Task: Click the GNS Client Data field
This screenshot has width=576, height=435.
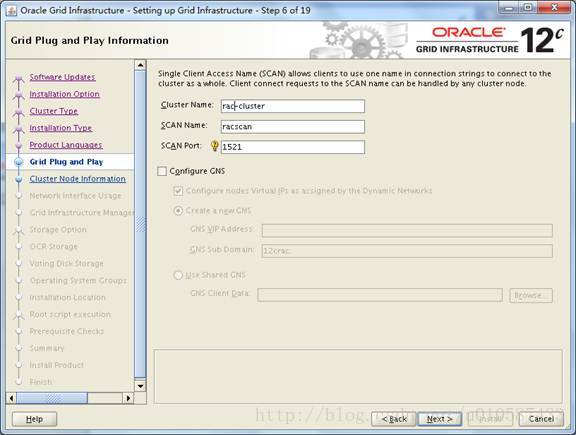Action: 380,295
